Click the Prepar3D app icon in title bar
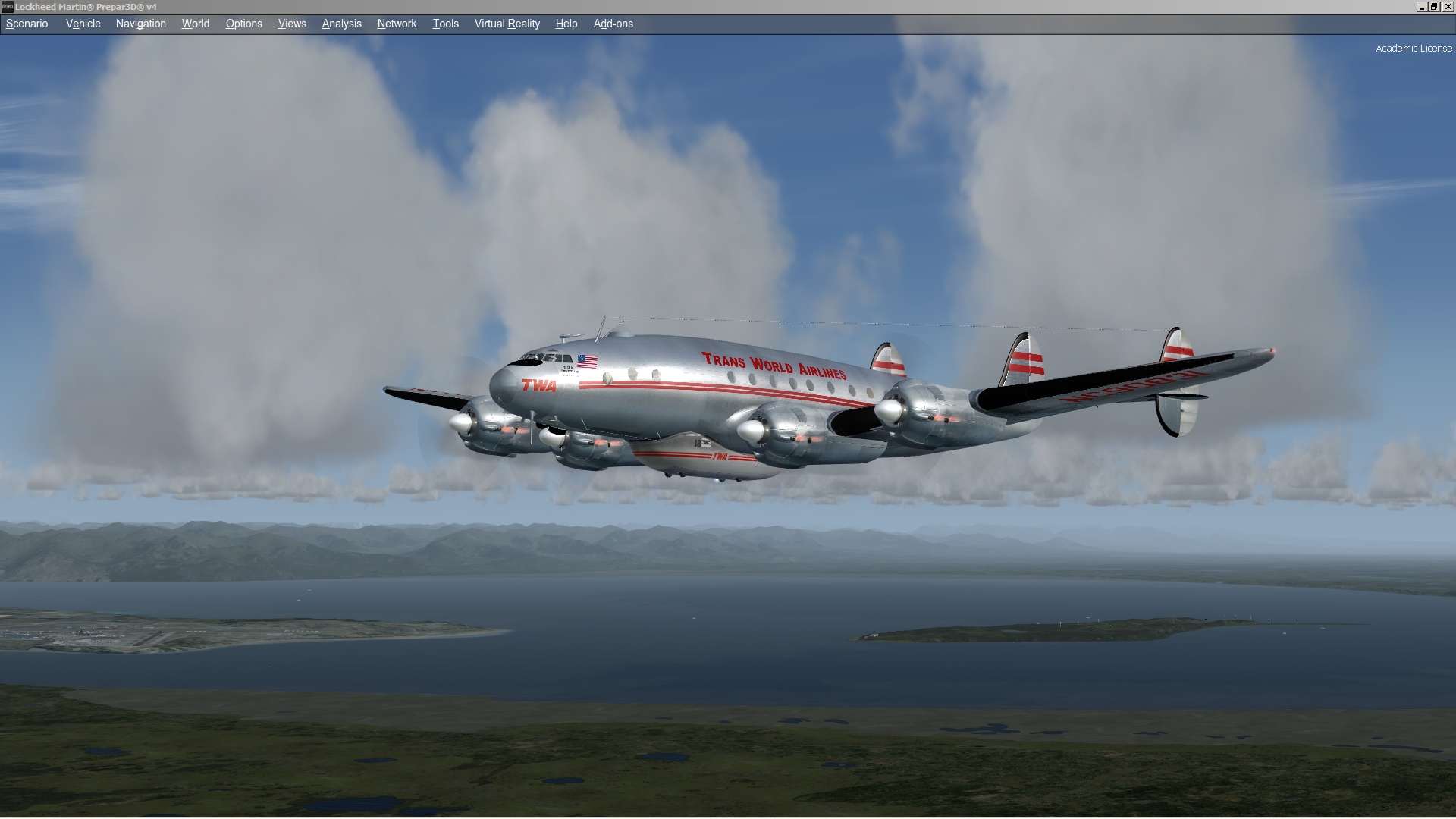Viewport: 1456px width, 819px height. [7, 7]
